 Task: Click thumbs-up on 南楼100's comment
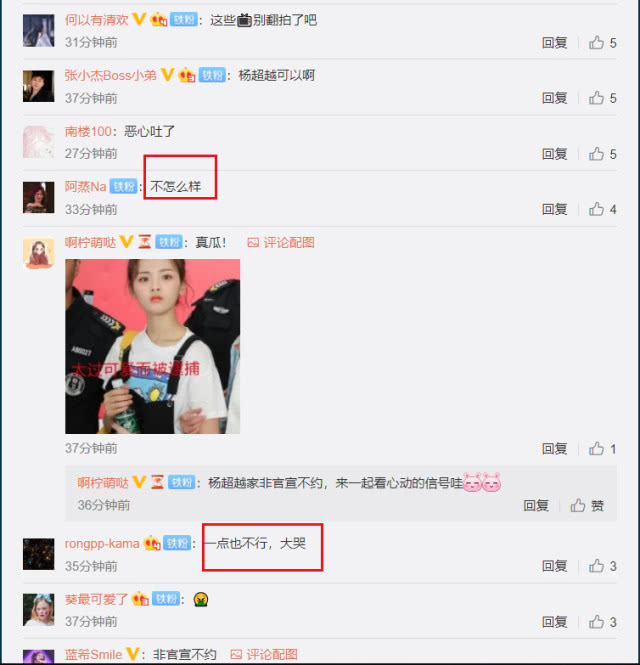[x=602, y=154]
